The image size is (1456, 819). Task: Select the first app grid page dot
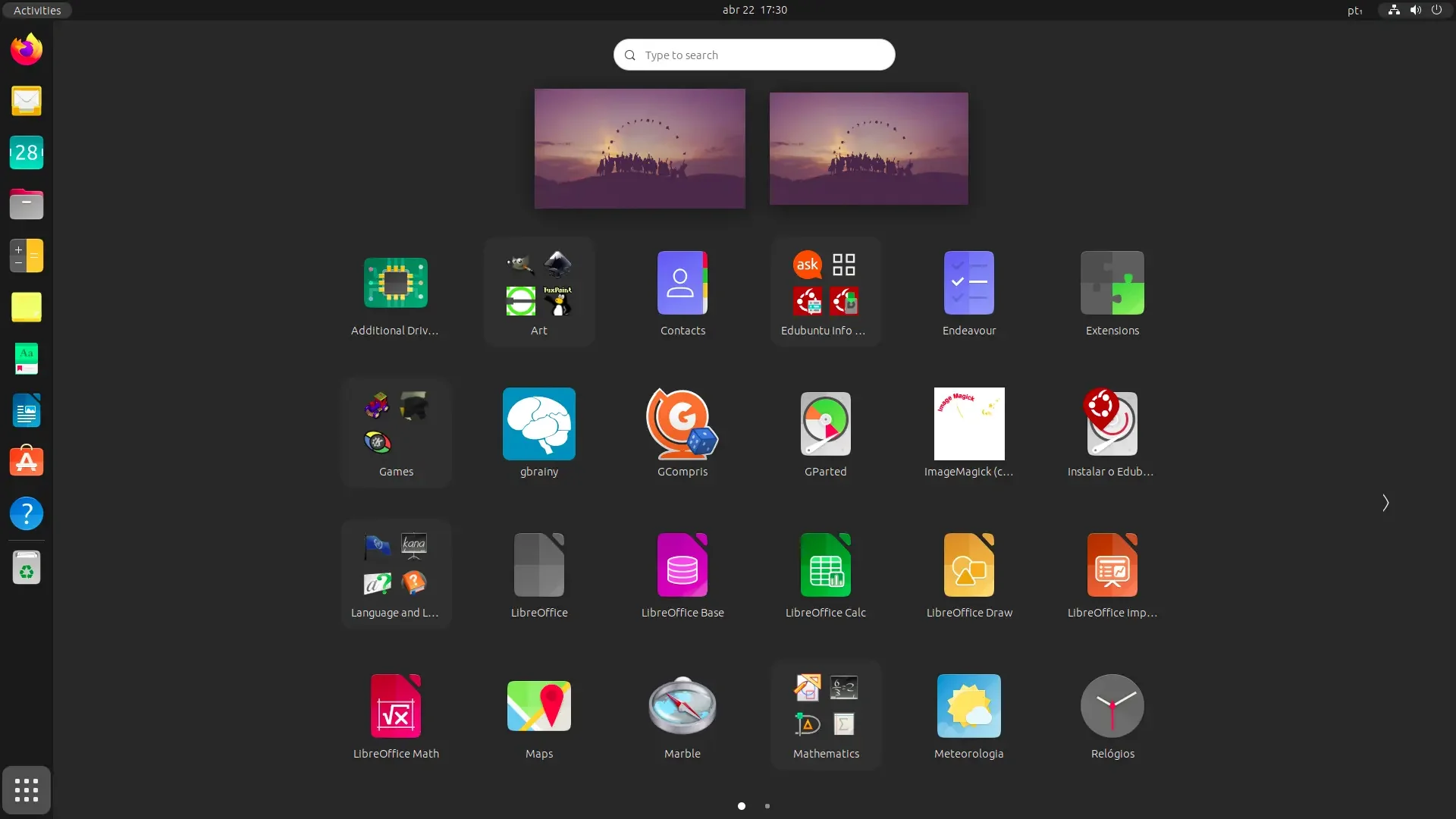pos(742,806)
